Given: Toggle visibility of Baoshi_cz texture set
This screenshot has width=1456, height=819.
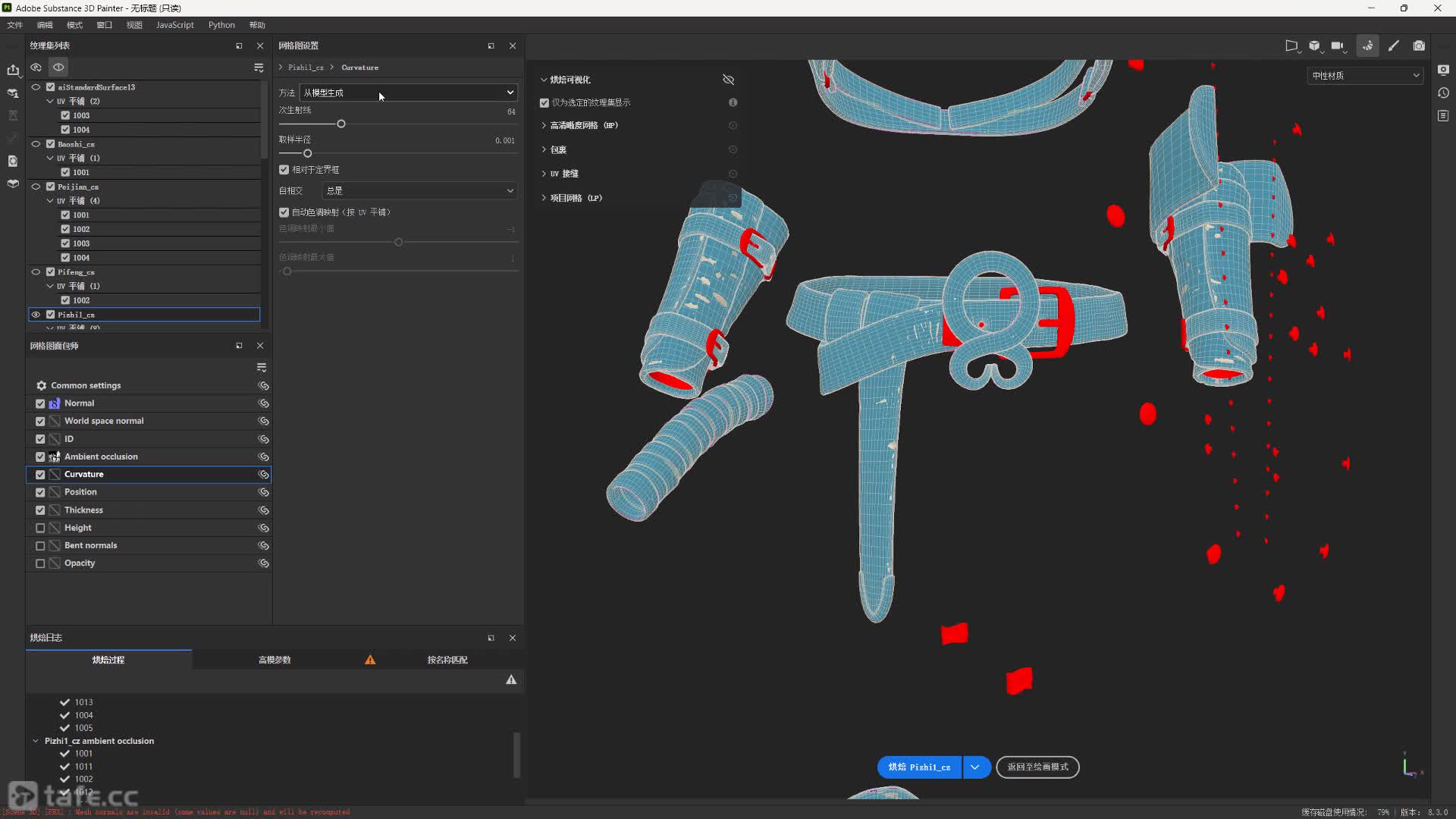Looking at the screenshot, I should point(36,144).
